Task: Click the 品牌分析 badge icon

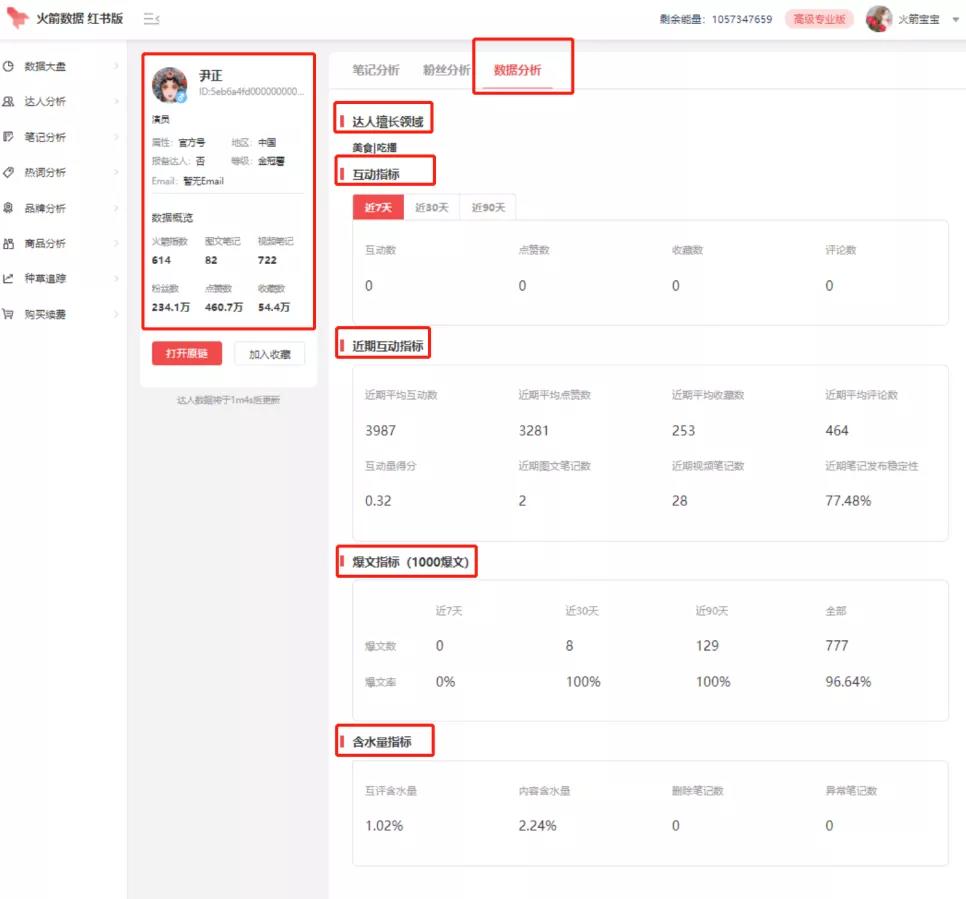Action: tap(9, 208)
